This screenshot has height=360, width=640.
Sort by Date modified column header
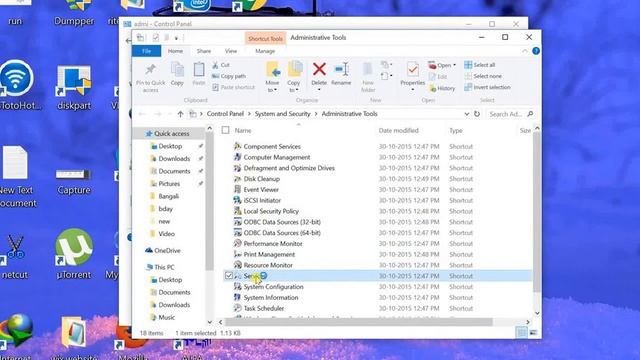(x=398, y=131)
